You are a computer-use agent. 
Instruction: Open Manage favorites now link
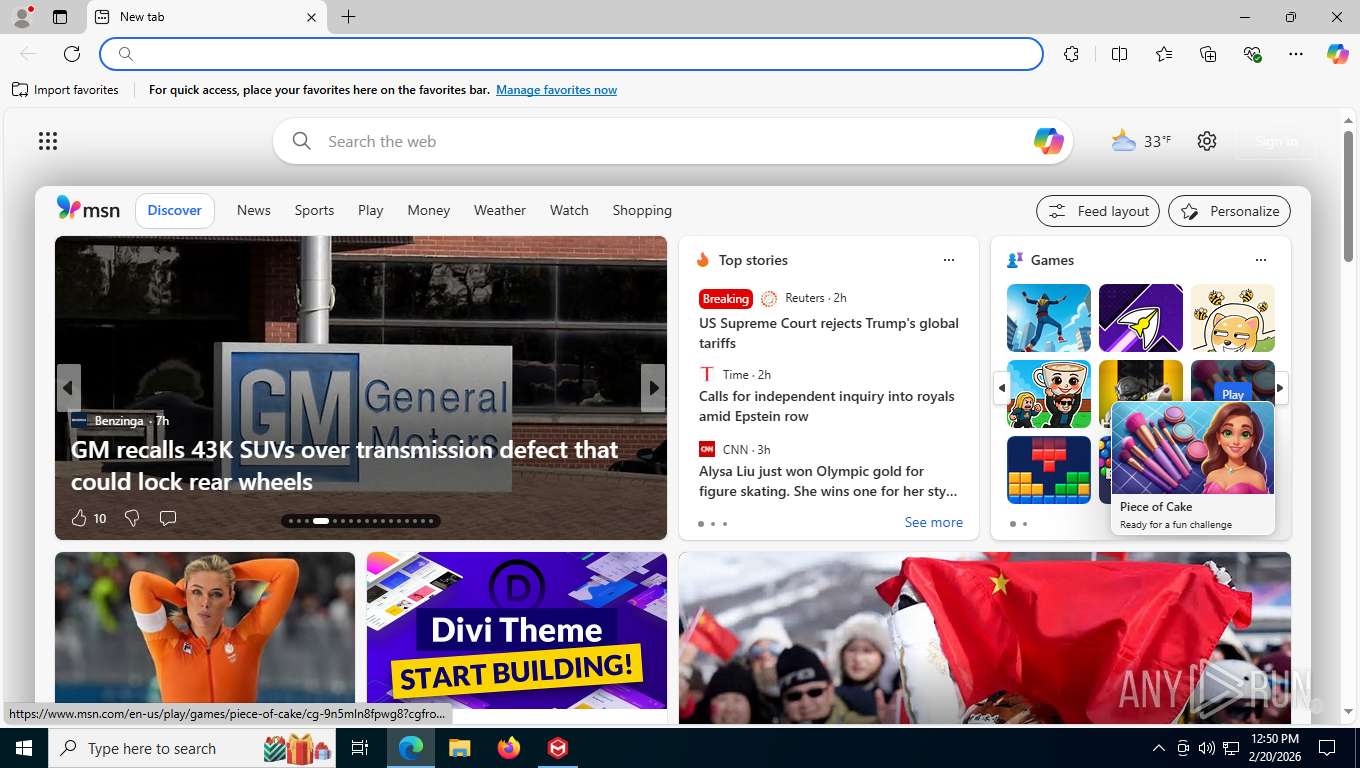click(x=556, y=90)
